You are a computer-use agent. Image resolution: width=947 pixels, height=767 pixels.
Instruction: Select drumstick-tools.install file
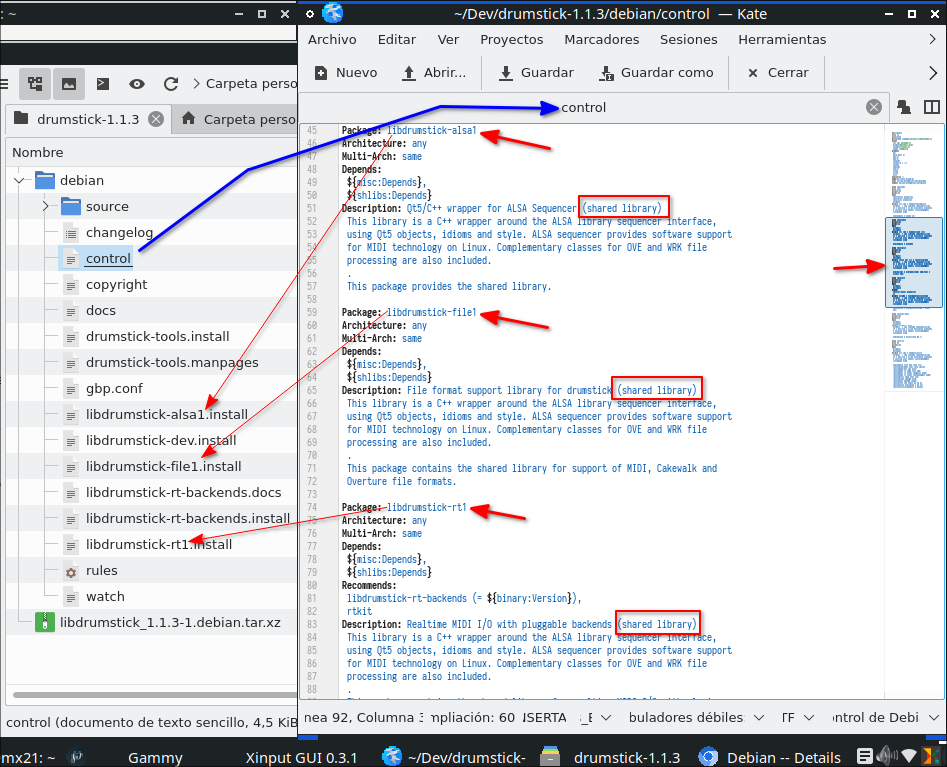(x=157, y=336)
